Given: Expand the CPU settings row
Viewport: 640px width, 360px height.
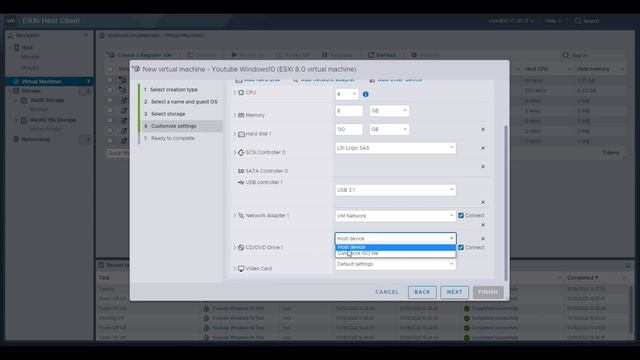Looking at the screenshot, I should [235, 93].
